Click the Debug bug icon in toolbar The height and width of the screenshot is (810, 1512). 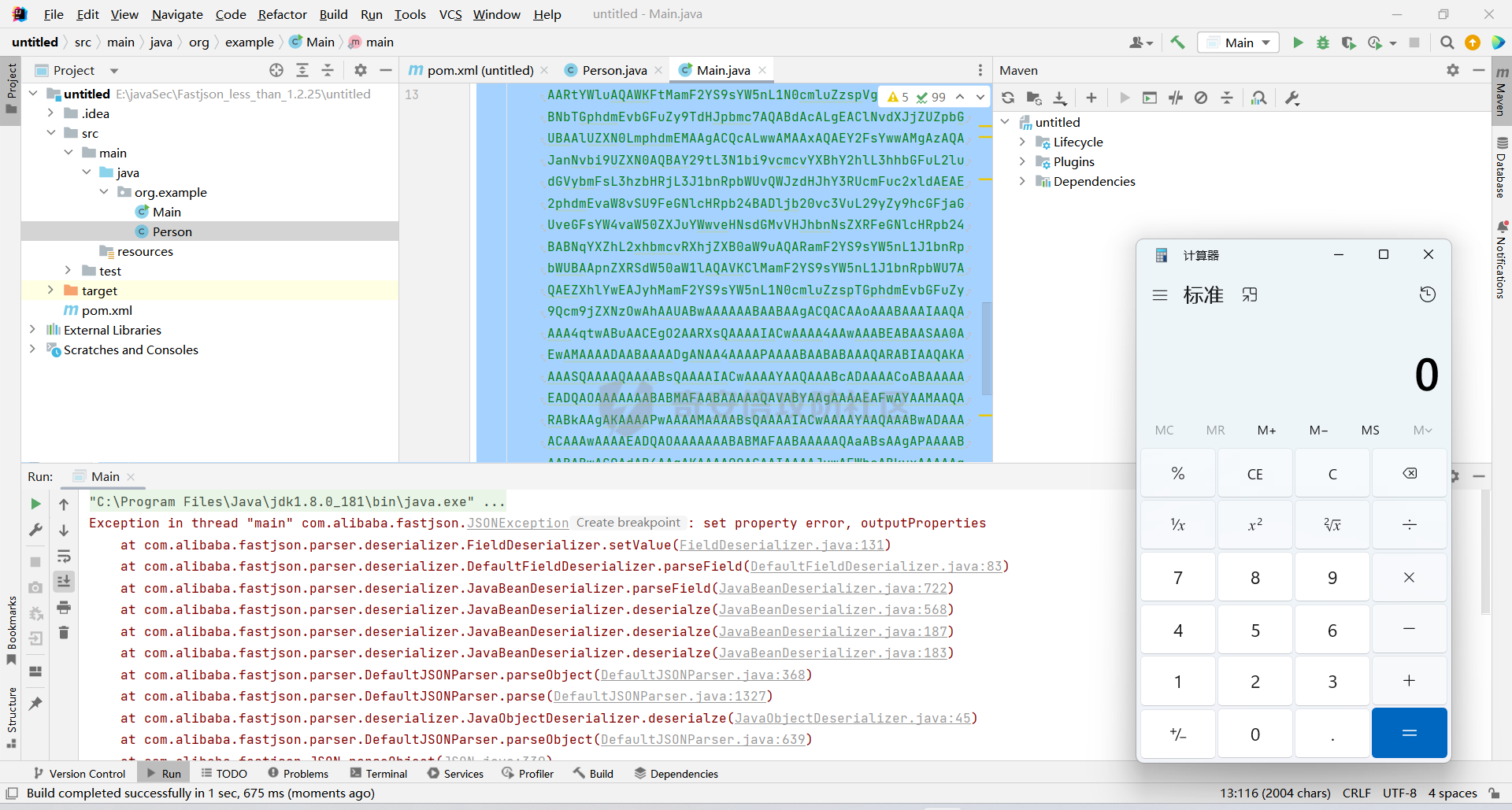pyautogui.click(x=1323, y=43)
